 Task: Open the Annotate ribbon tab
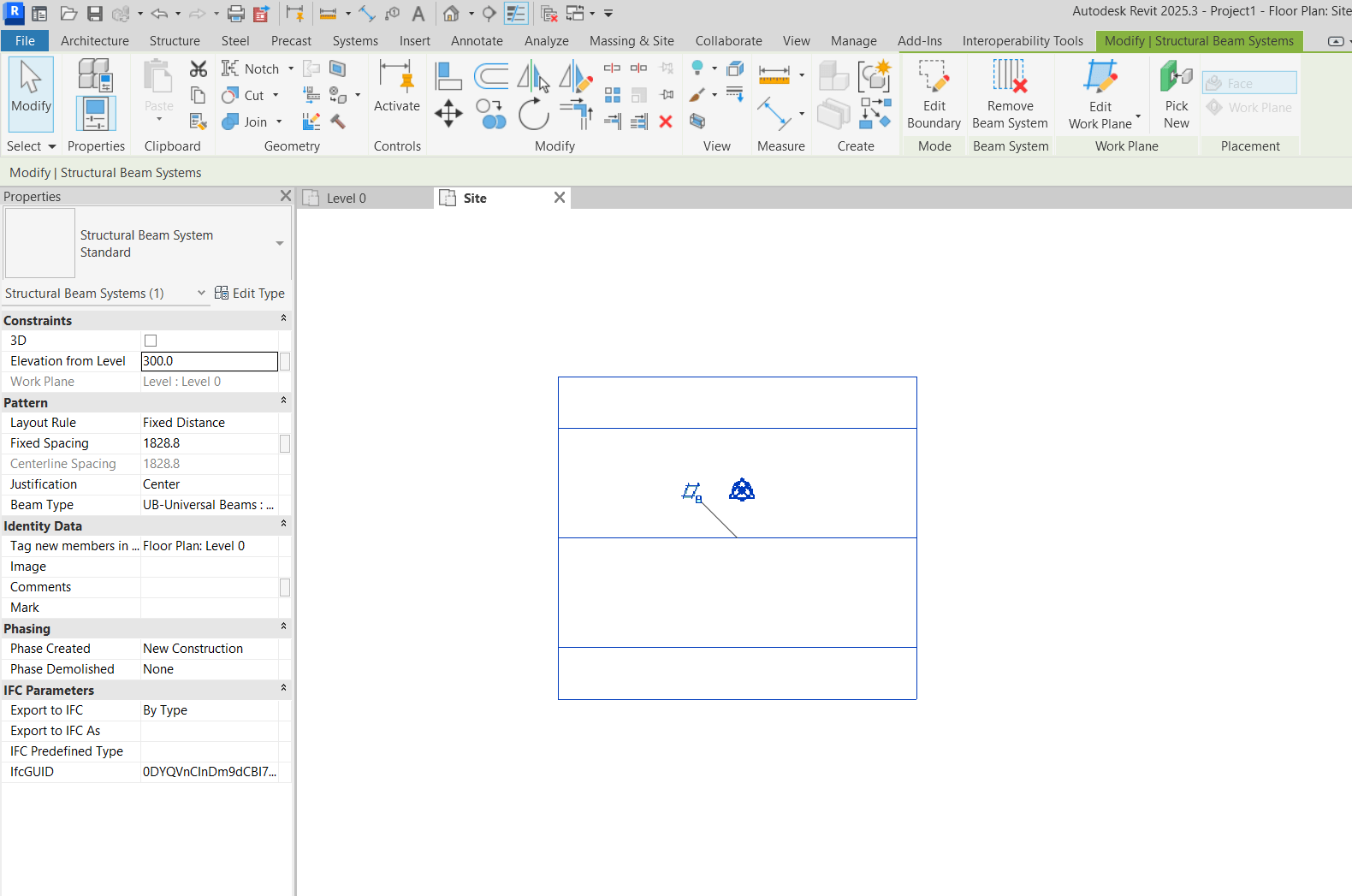click(477, 41)
